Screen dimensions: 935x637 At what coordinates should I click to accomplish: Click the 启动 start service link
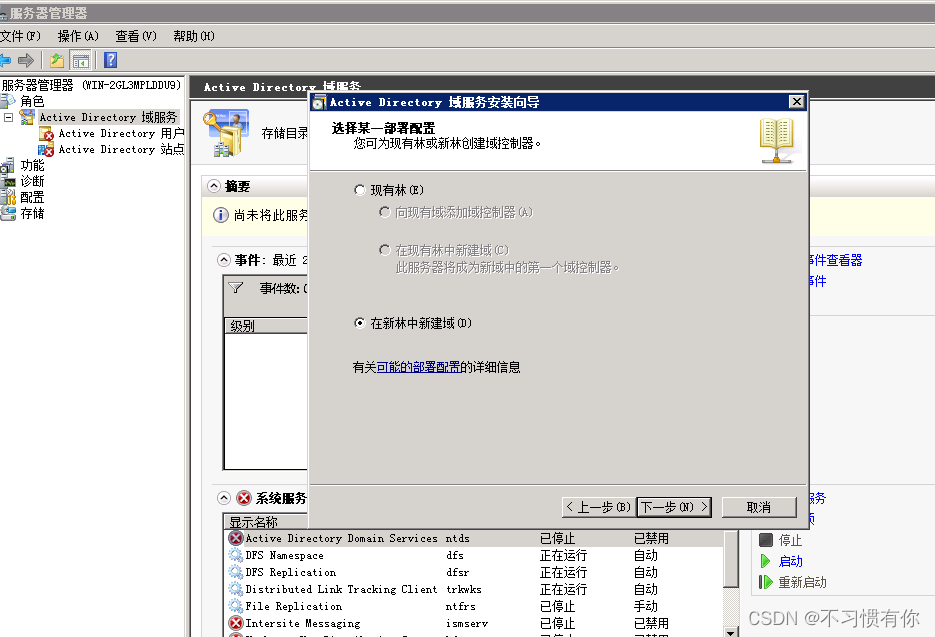tap(791, 561)
